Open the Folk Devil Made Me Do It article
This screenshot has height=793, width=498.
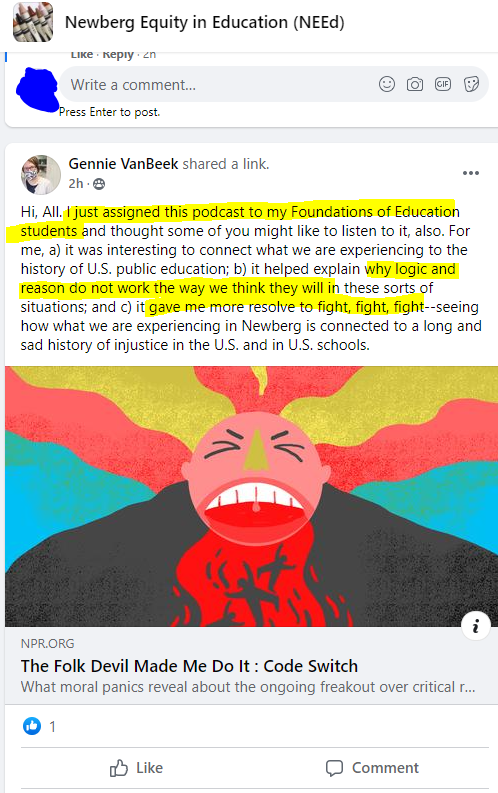pyautogui.click(x=189, y=666)
